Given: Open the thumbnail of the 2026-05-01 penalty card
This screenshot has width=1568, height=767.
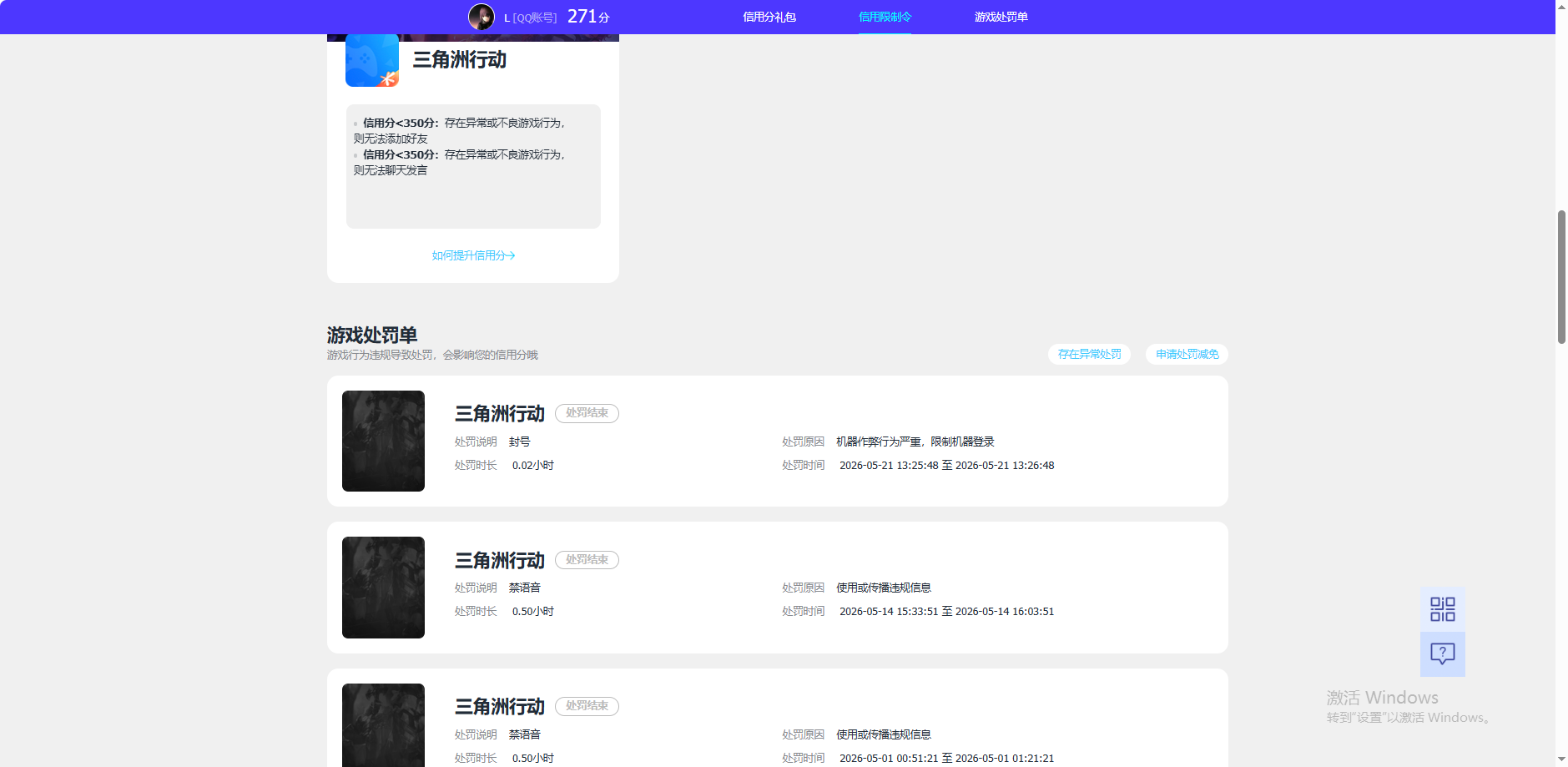Looking at the screenshot, I should [383, 725].
